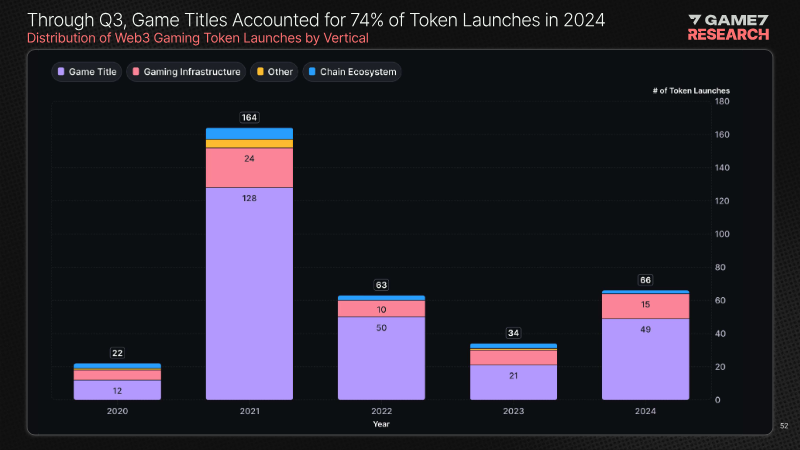Select the 2024 Gaming Infrastructure segment labeled 15
Image resolution: width=800 pixels, height=450 pixels.
coord(645,306)
